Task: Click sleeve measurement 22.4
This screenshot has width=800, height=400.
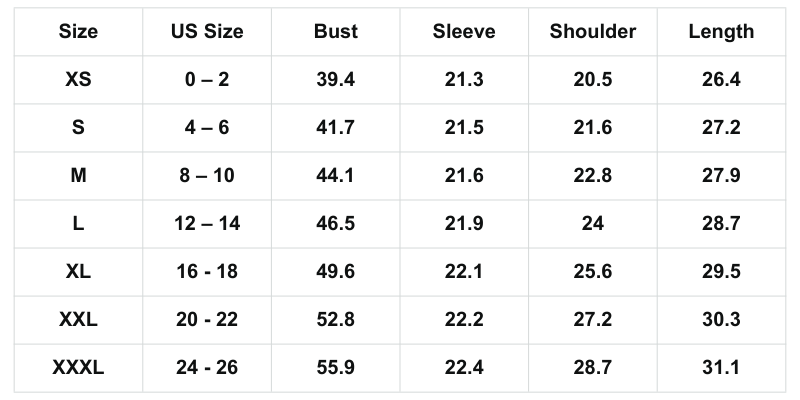Action: [x=464, y=367]
